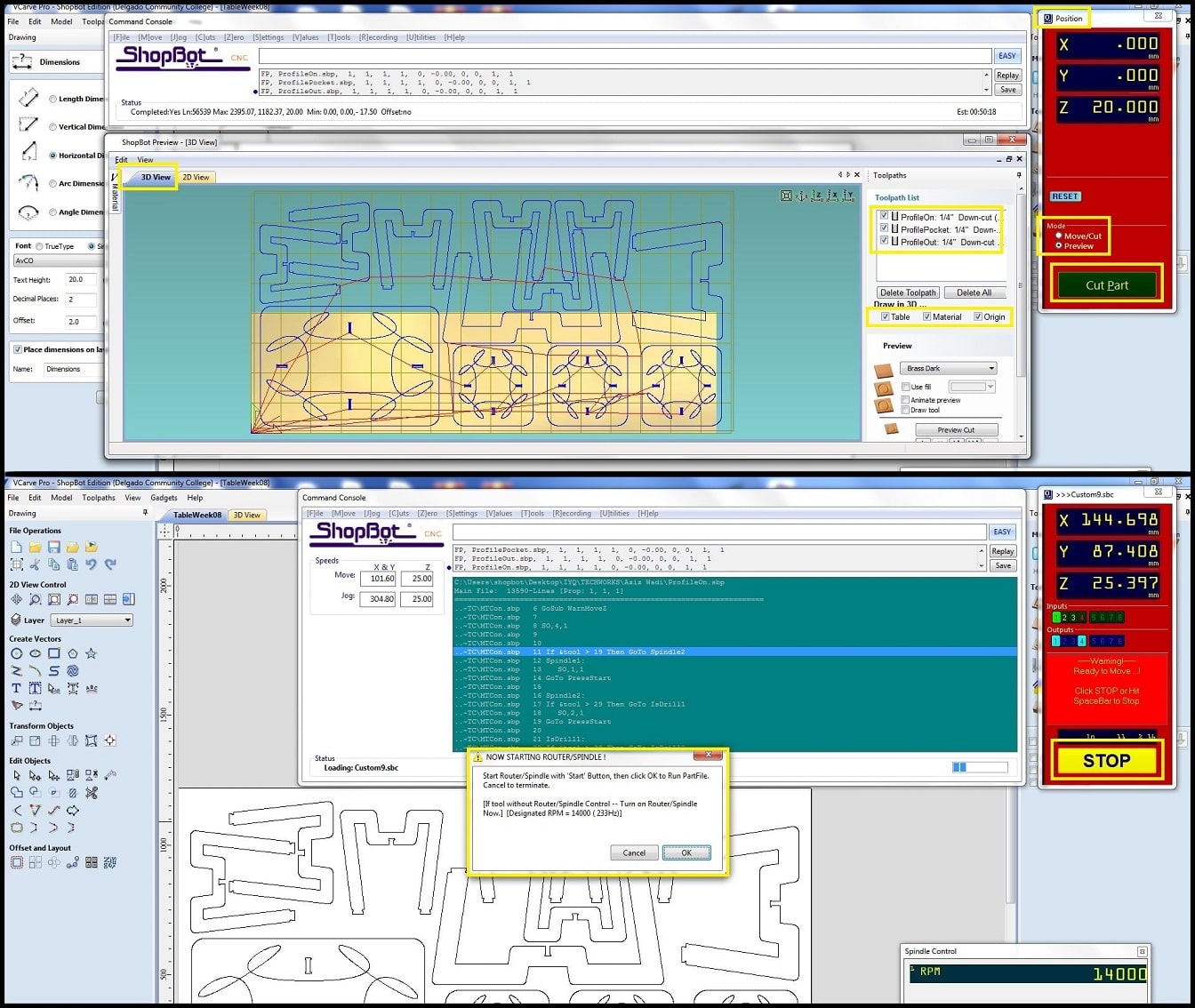Click the Move X & Y speed field
This screenshot has height=1008, width=1195.
point(378,579)
